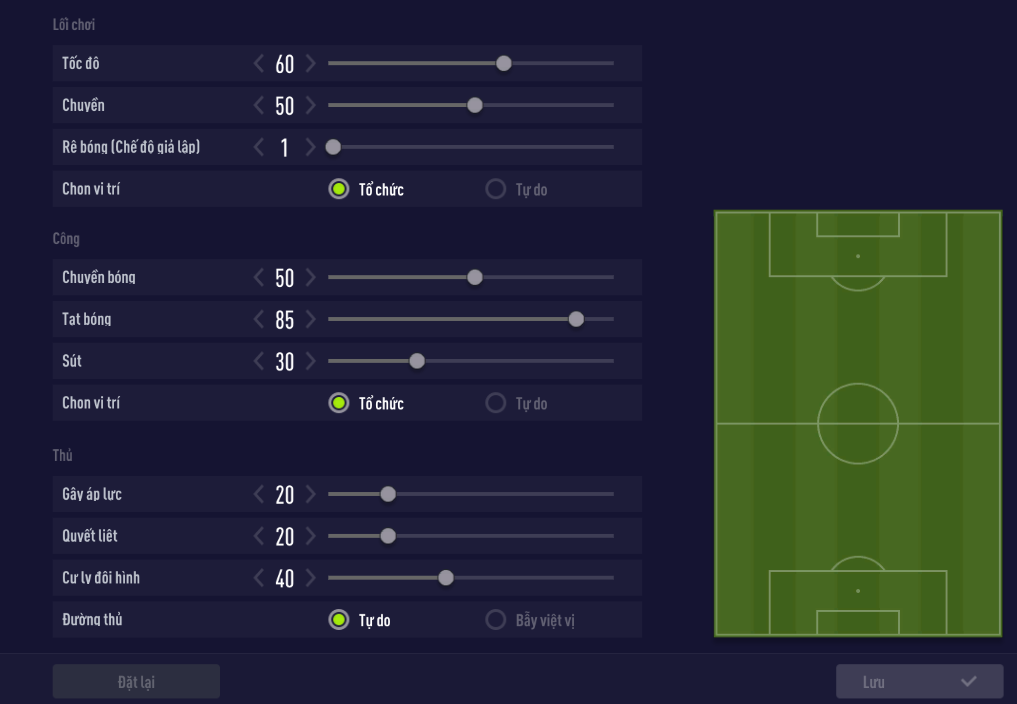1017x704 pixels.
Task: Click the Tạt bóng slider handle
Action: pyautogui.click(x=576, y=320)
